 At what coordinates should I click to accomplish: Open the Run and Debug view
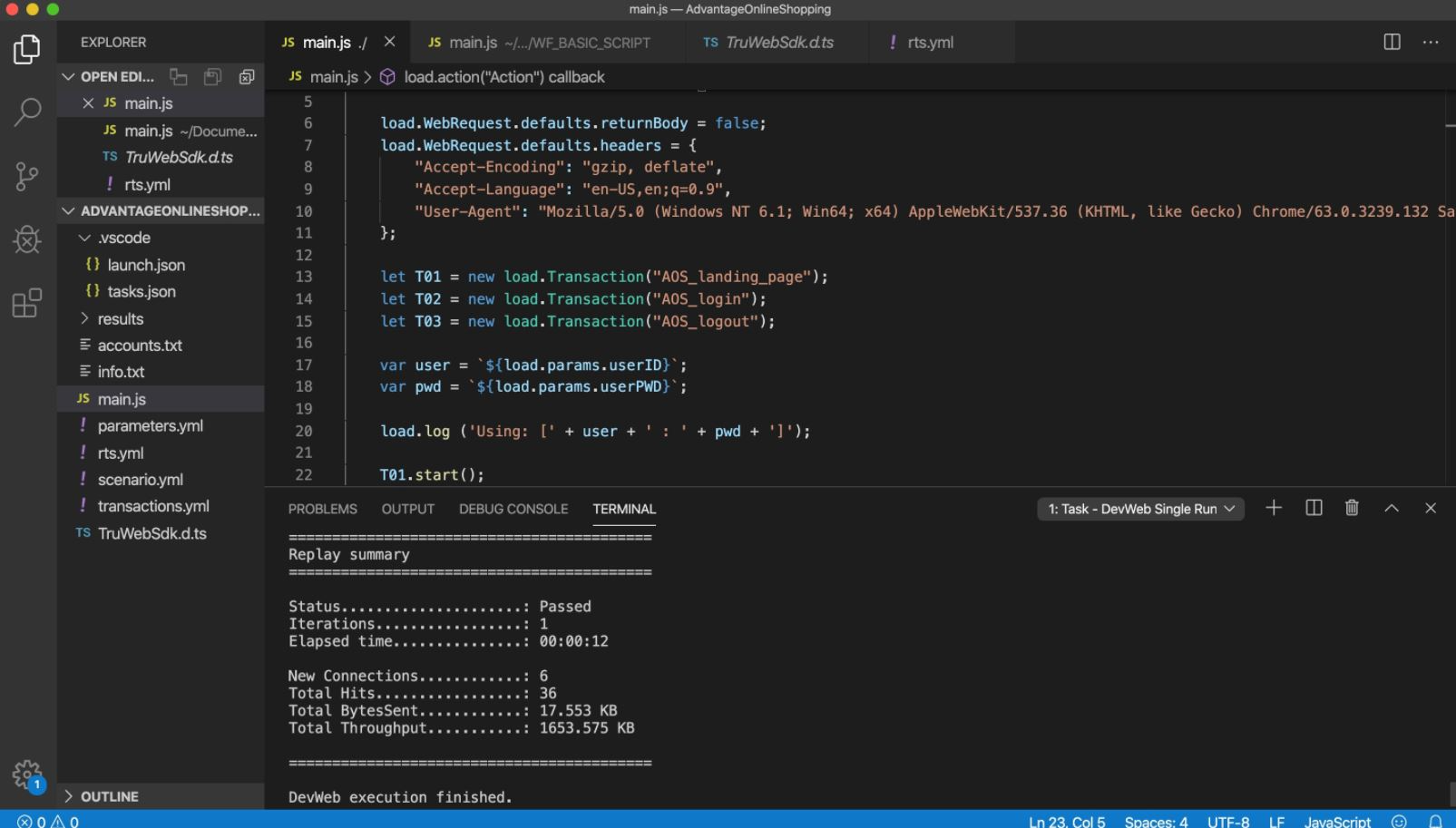point(27,239)
